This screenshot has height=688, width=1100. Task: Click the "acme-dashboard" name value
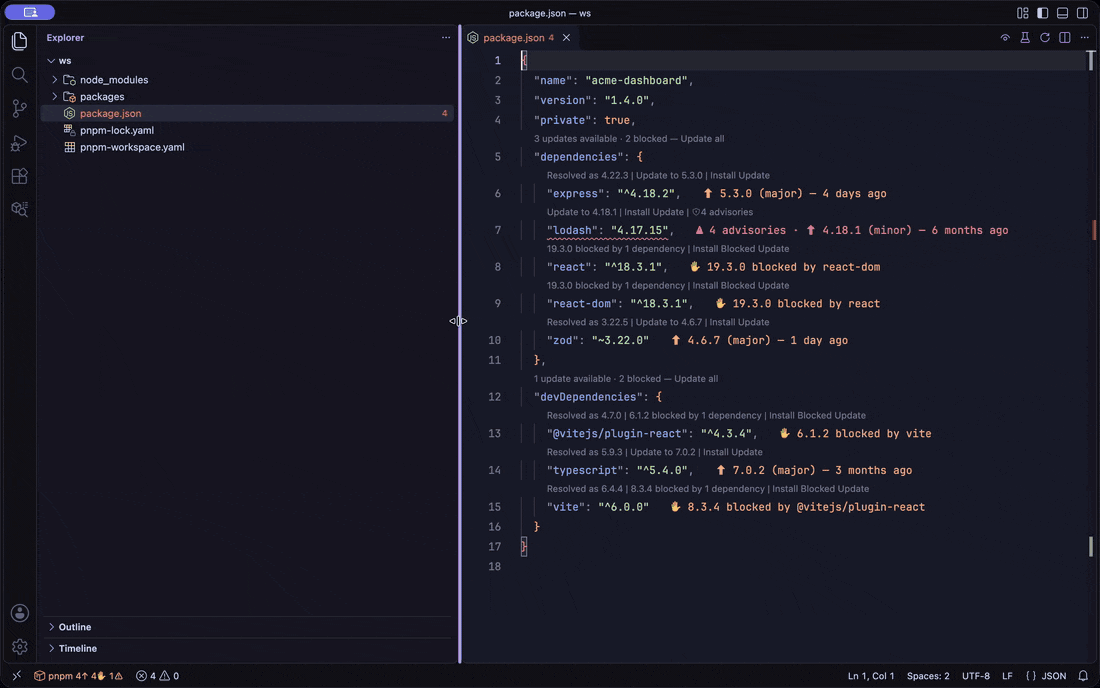click(636, 81)
